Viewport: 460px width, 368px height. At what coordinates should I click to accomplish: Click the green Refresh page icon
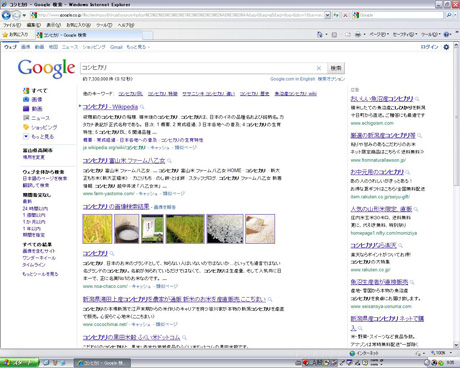(336, 15)
